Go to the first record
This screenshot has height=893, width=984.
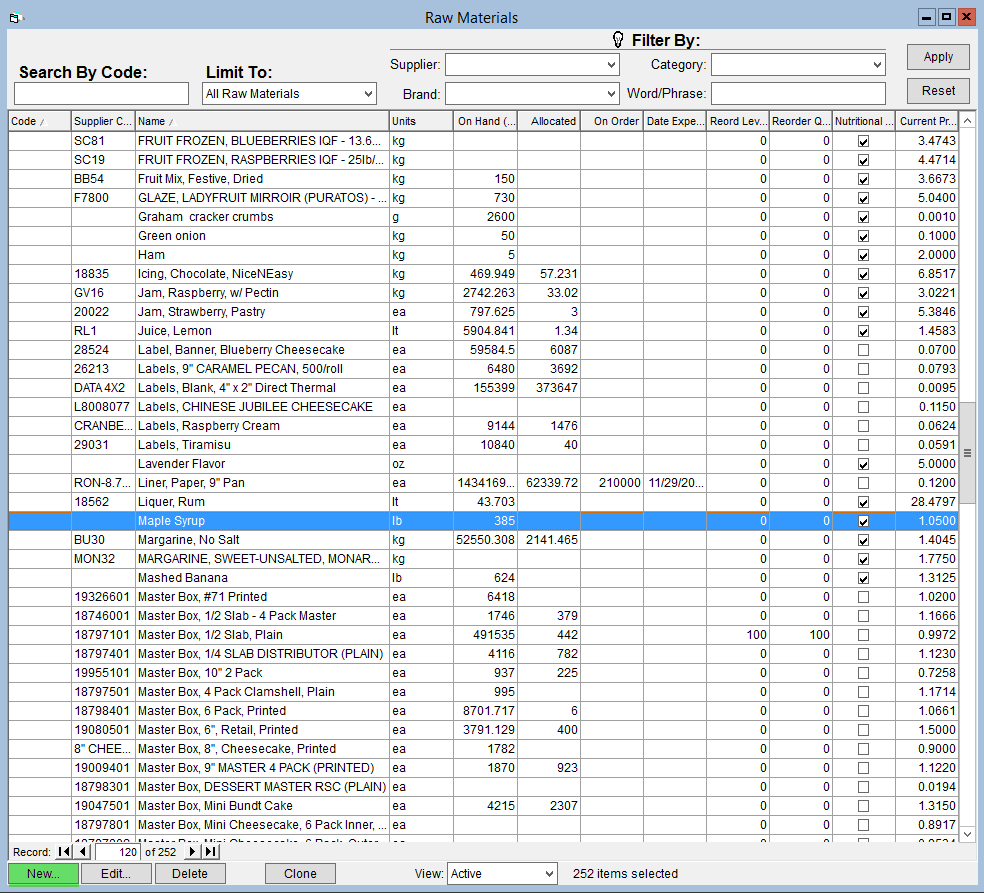click(x=64, y=852)
